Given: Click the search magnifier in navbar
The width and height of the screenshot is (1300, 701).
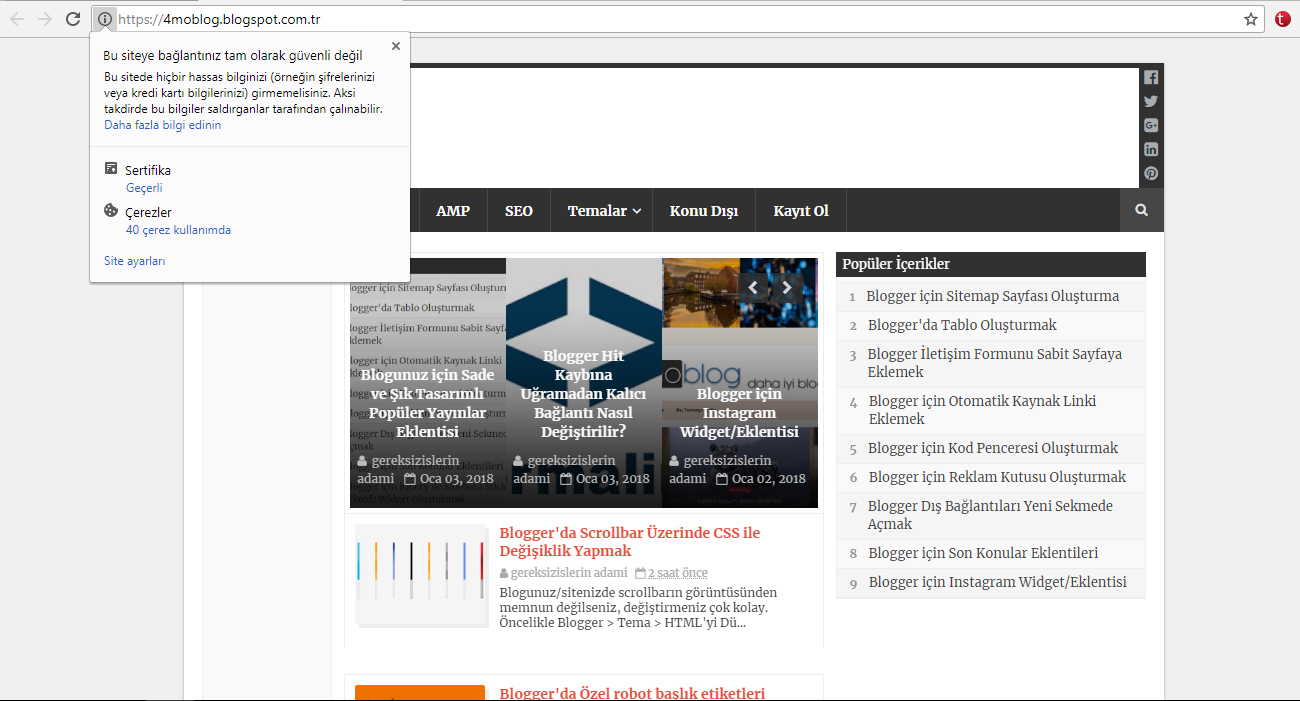Looking at the screenshot, I should (1142, 211).
